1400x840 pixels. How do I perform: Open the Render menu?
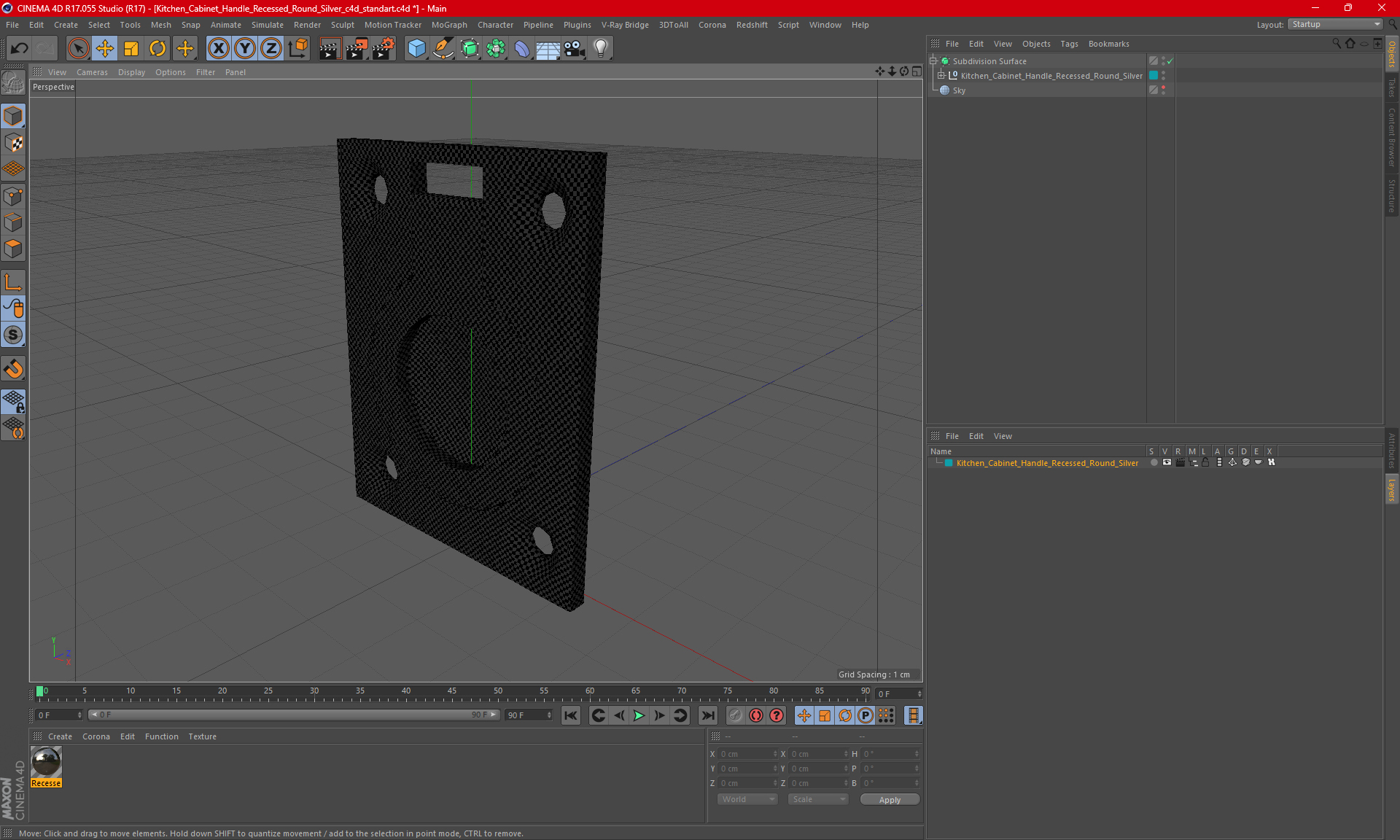[x=307, y=25]
